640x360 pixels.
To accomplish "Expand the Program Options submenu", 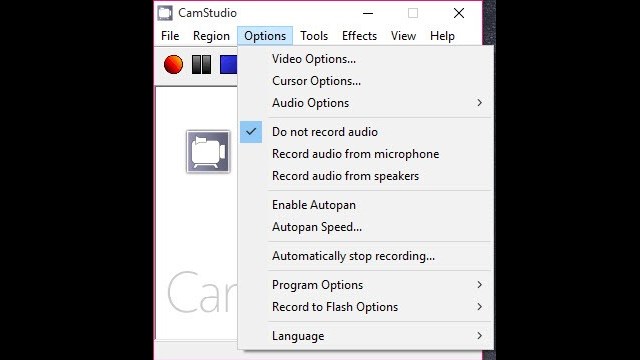I will click(x=366, y=285).
